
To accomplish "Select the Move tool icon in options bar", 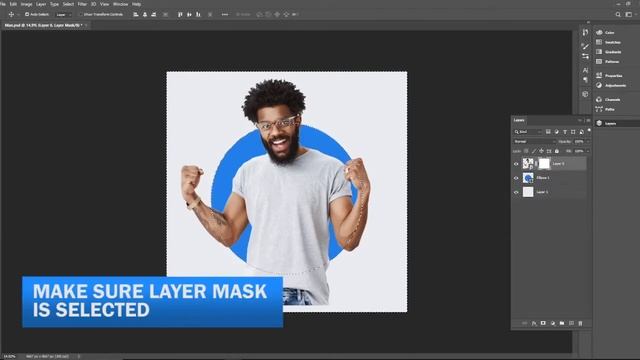I will click(11, 14).
